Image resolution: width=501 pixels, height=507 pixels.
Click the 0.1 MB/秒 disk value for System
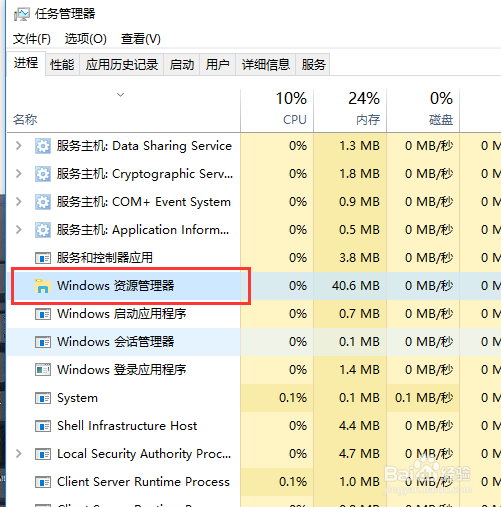coord(424,398)
